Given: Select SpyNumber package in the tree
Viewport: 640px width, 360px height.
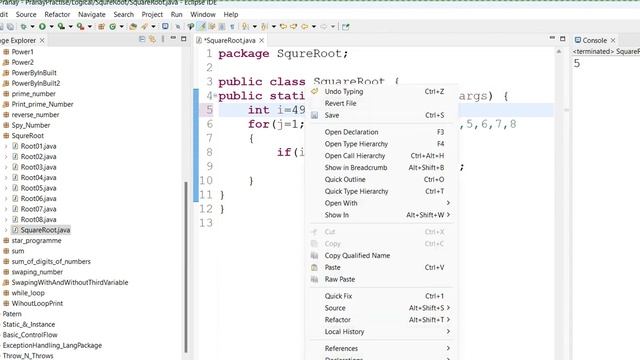Looking at the screenshot, I should click(x=31, y=125).
